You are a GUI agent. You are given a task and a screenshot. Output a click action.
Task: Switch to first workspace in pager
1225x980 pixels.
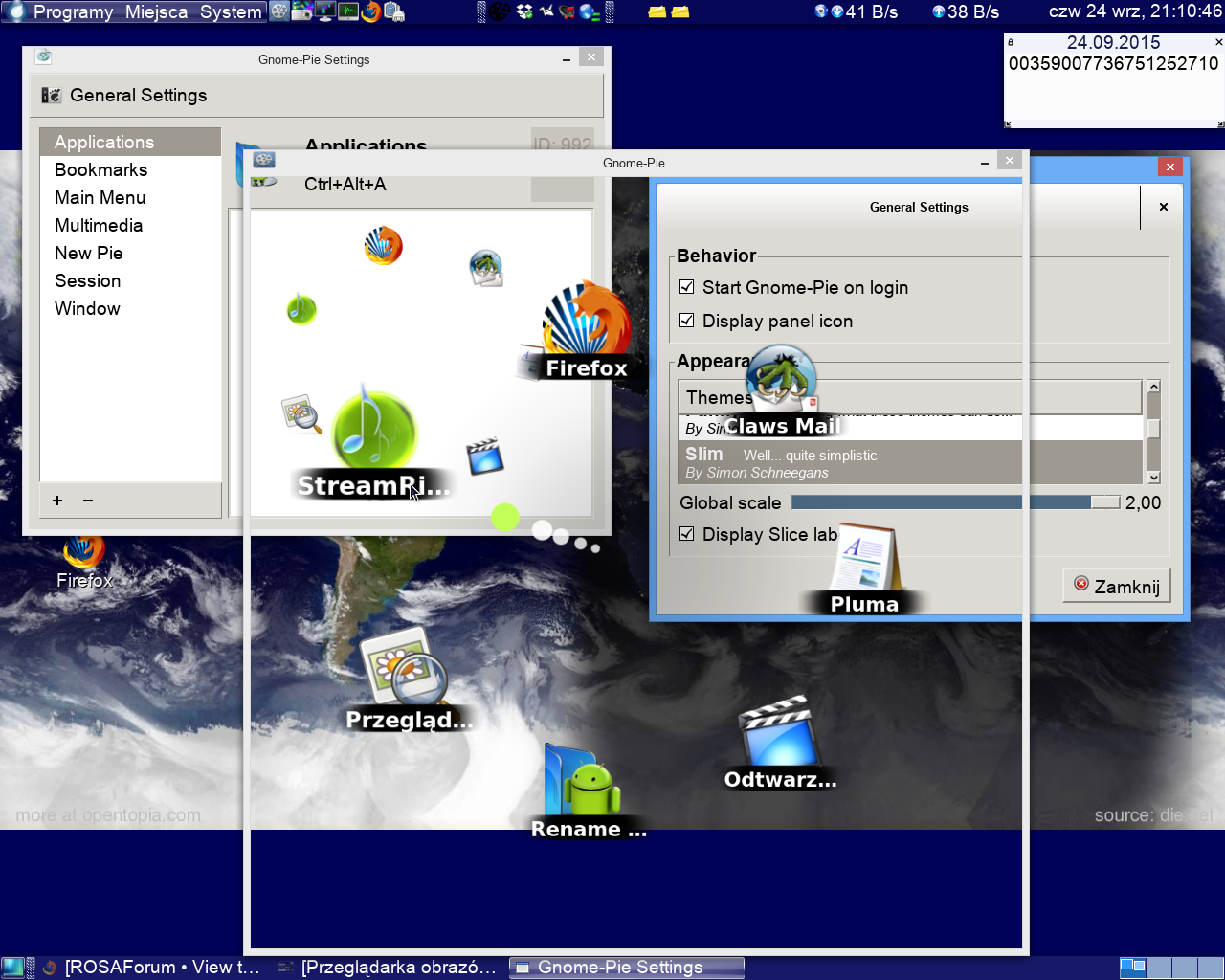[x=1133, y=968]
